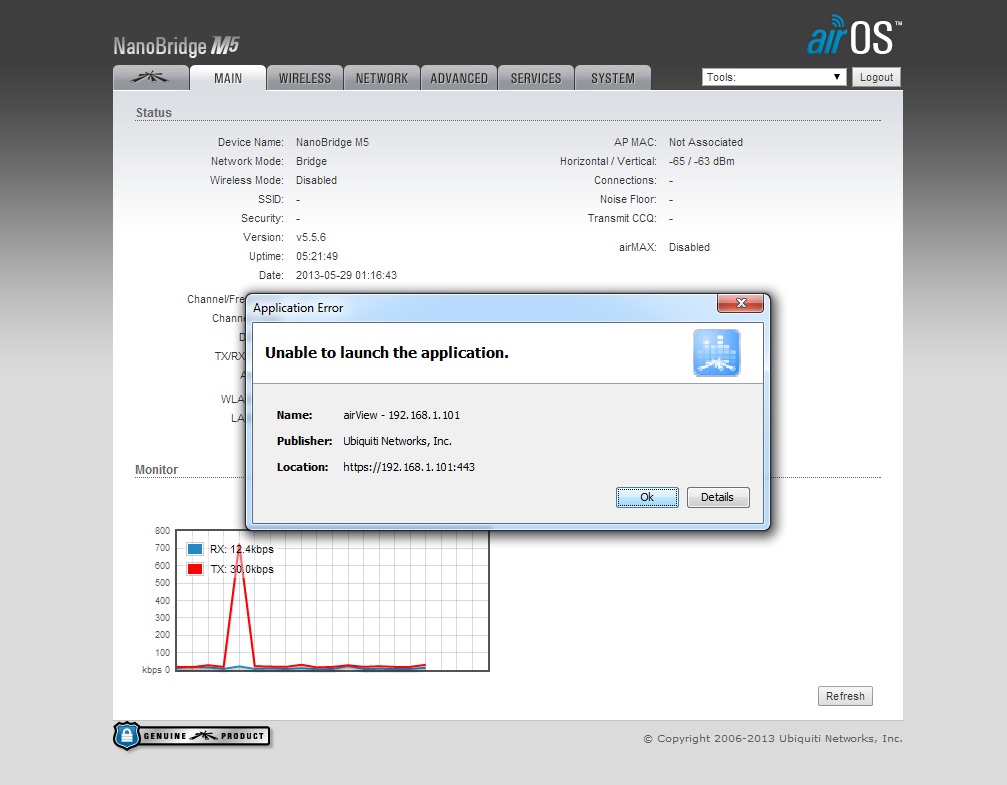Click the 'Not Associated' AP MAC value
Image resolution: width=1007 pixels, height=785 pixels.
click(x=706, y=142)
